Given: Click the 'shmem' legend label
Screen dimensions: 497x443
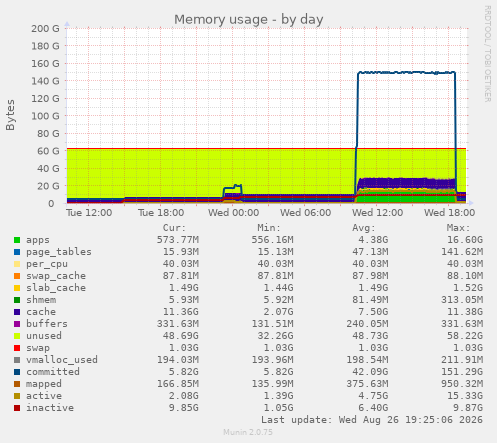Looking at the screenshot, I should pos(41,300).
